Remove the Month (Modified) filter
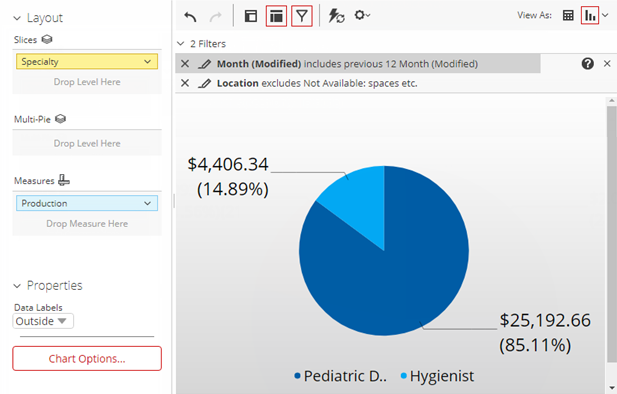The width and height of the screenshot is (617, 394). pyautogui.click(x=185, y=63)
